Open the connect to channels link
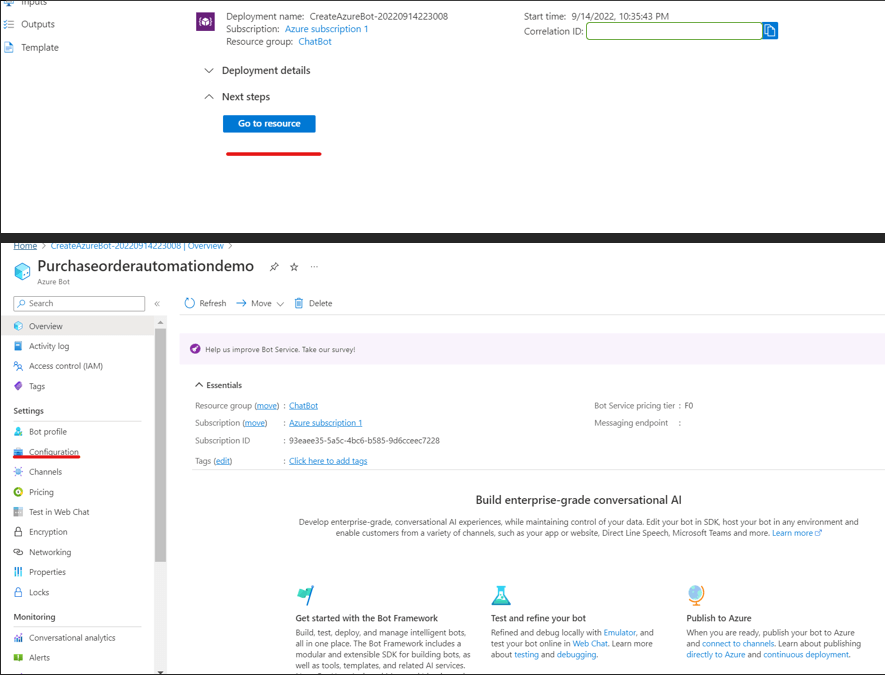Image resolution: width=885 pixels, height=675 pixels. [x=738, y=643]
